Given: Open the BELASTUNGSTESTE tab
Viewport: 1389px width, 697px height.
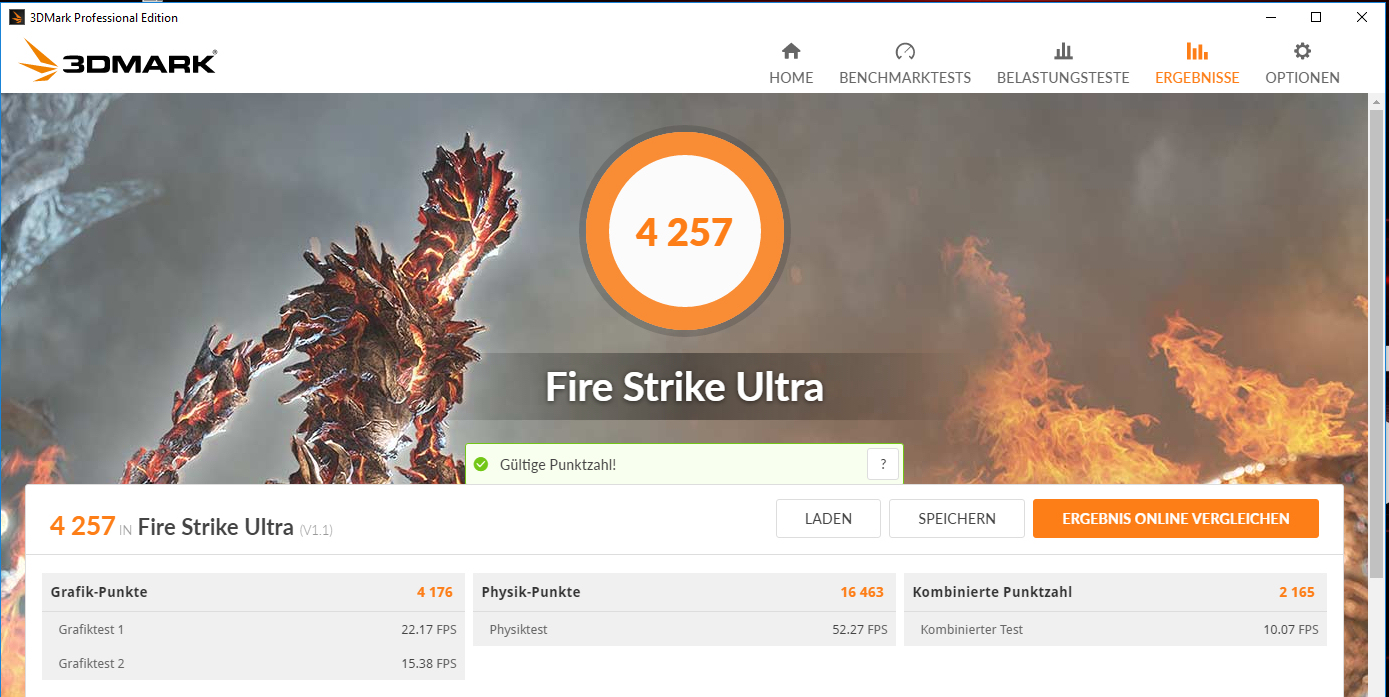Looking at the screenshot, I should [x=1063, y=63].
